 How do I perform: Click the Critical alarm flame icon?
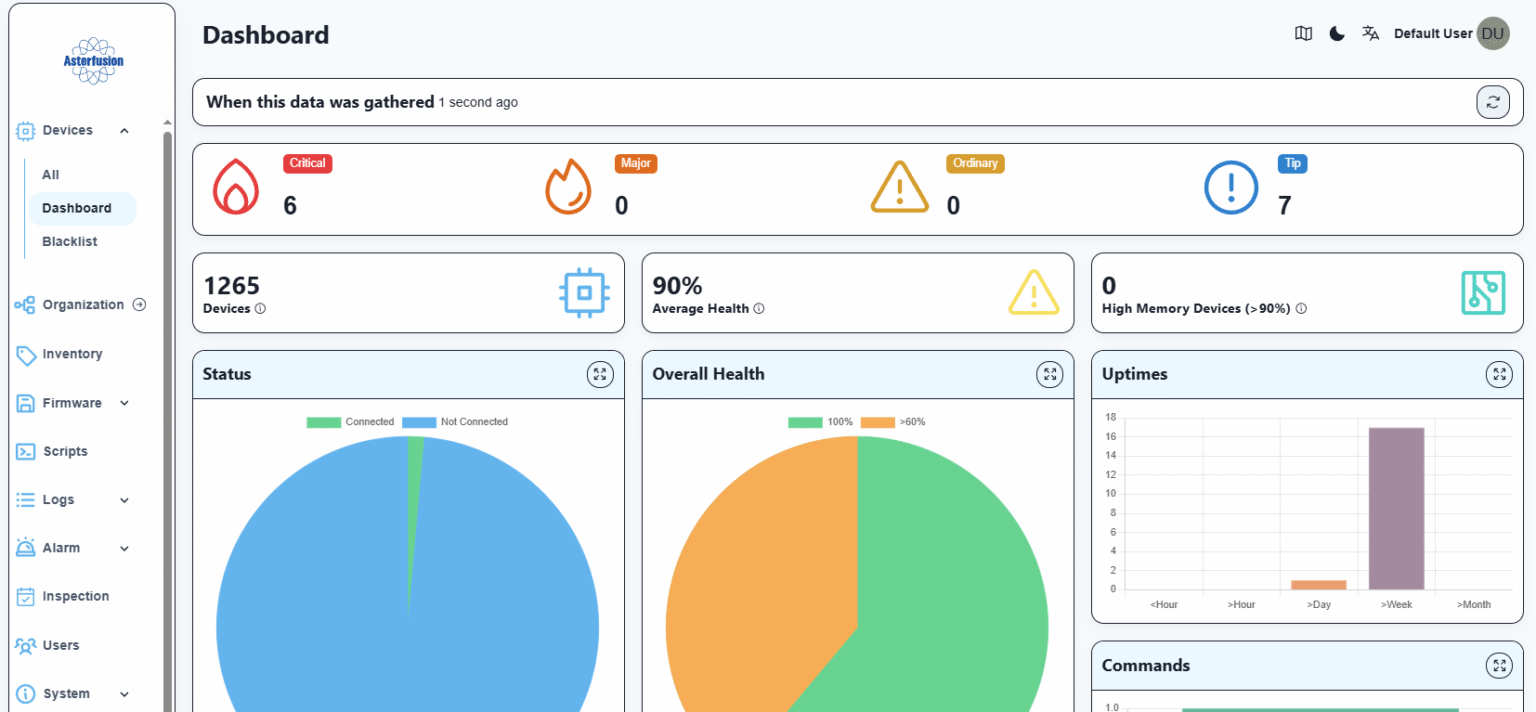click(x=236, y=188)
